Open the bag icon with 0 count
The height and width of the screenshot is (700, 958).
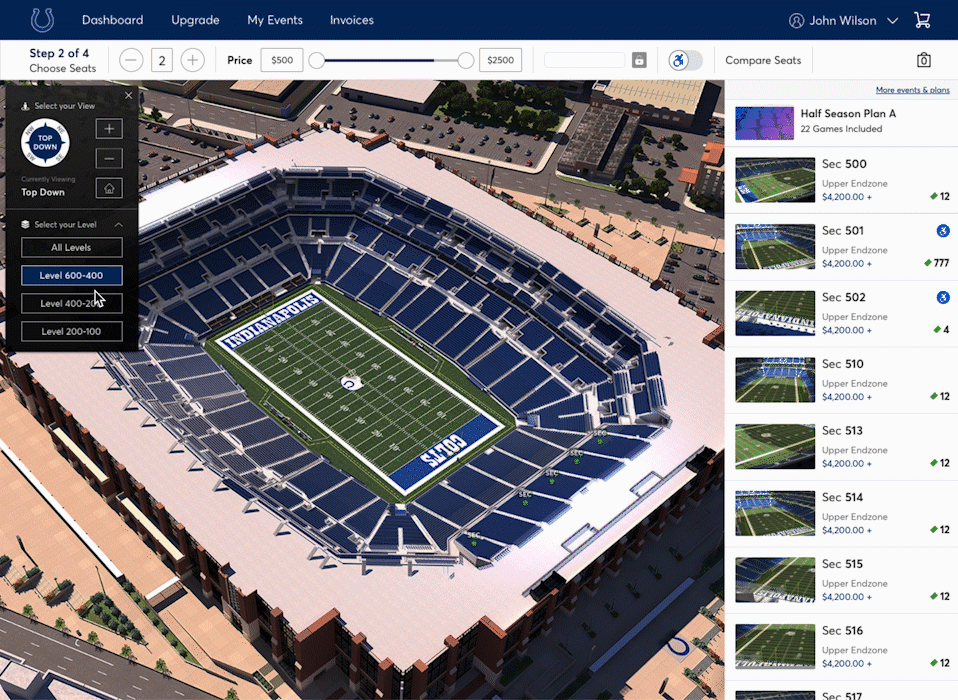(x=924, y=60)
